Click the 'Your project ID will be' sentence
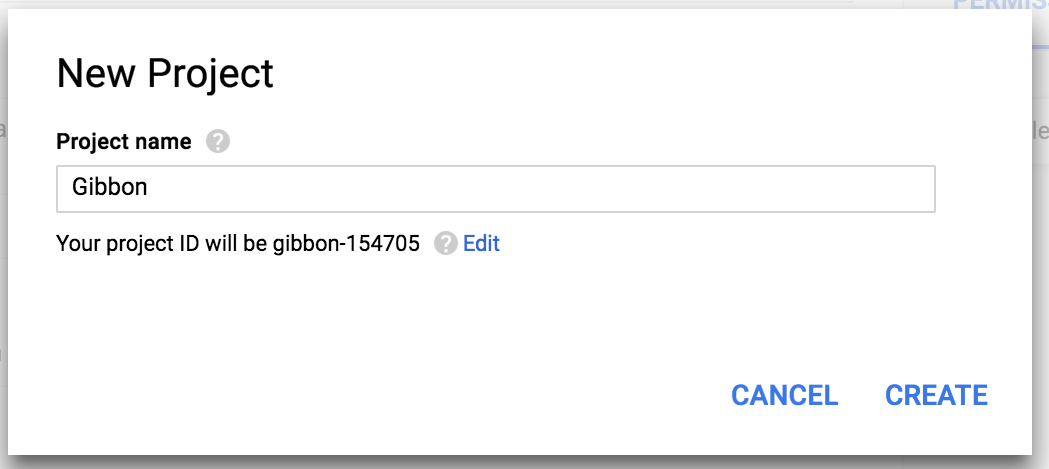Viewport: 1049px width, 469px height. pos(163,244)
